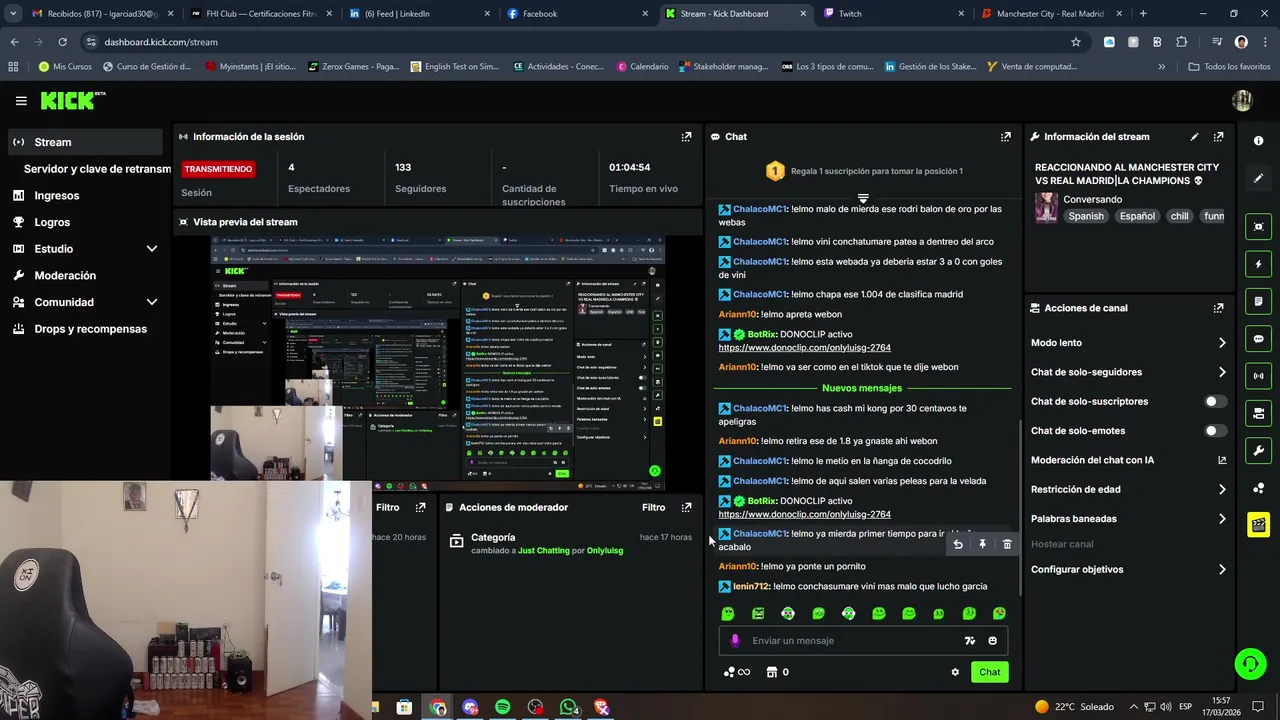The width and height of the screenshot is (1280, 720).
Task: Pop out the Información del stream panel
Action: click(x=1218, y=137)
